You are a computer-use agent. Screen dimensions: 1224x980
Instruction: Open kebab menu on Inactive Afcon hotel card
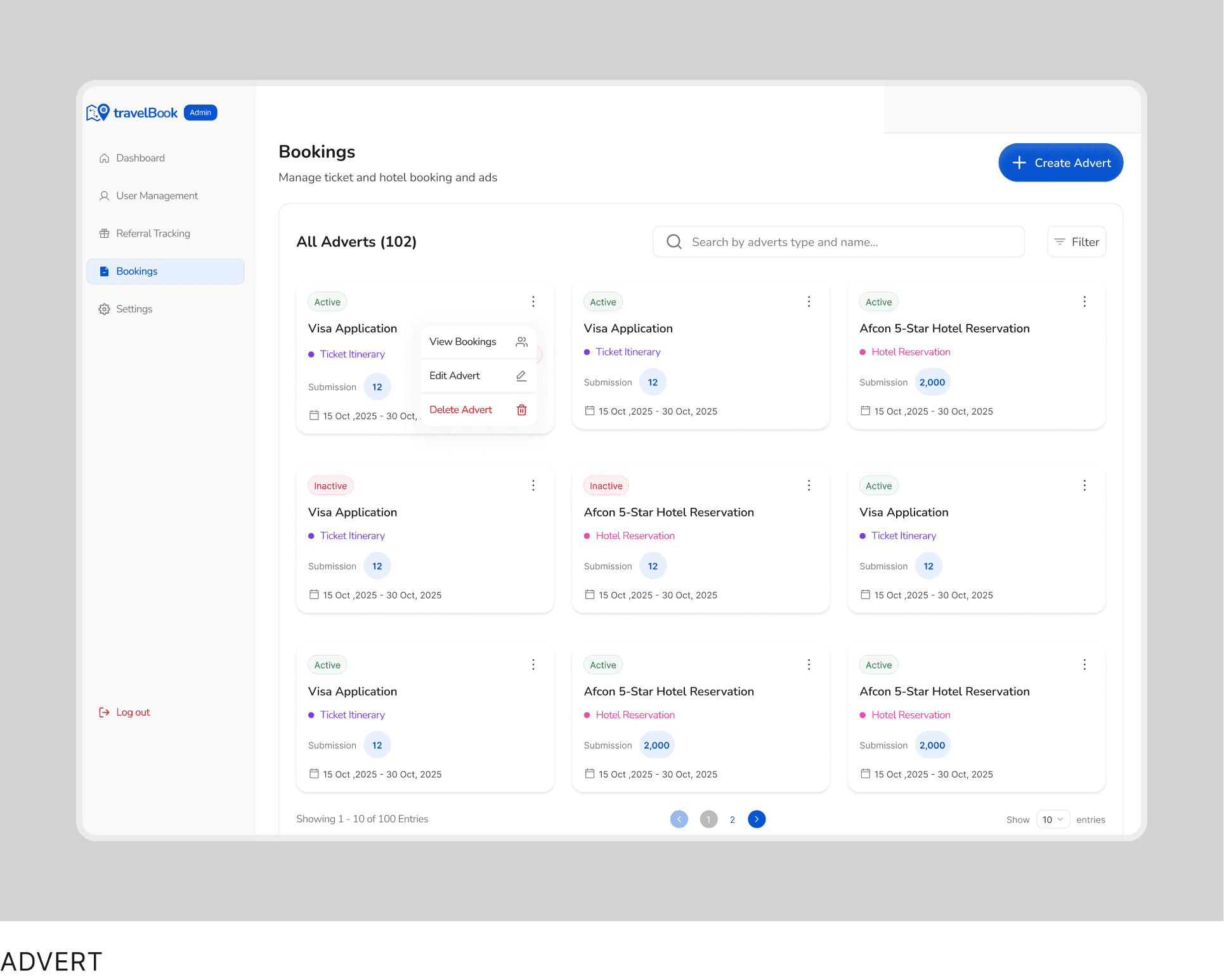point(809,486)
